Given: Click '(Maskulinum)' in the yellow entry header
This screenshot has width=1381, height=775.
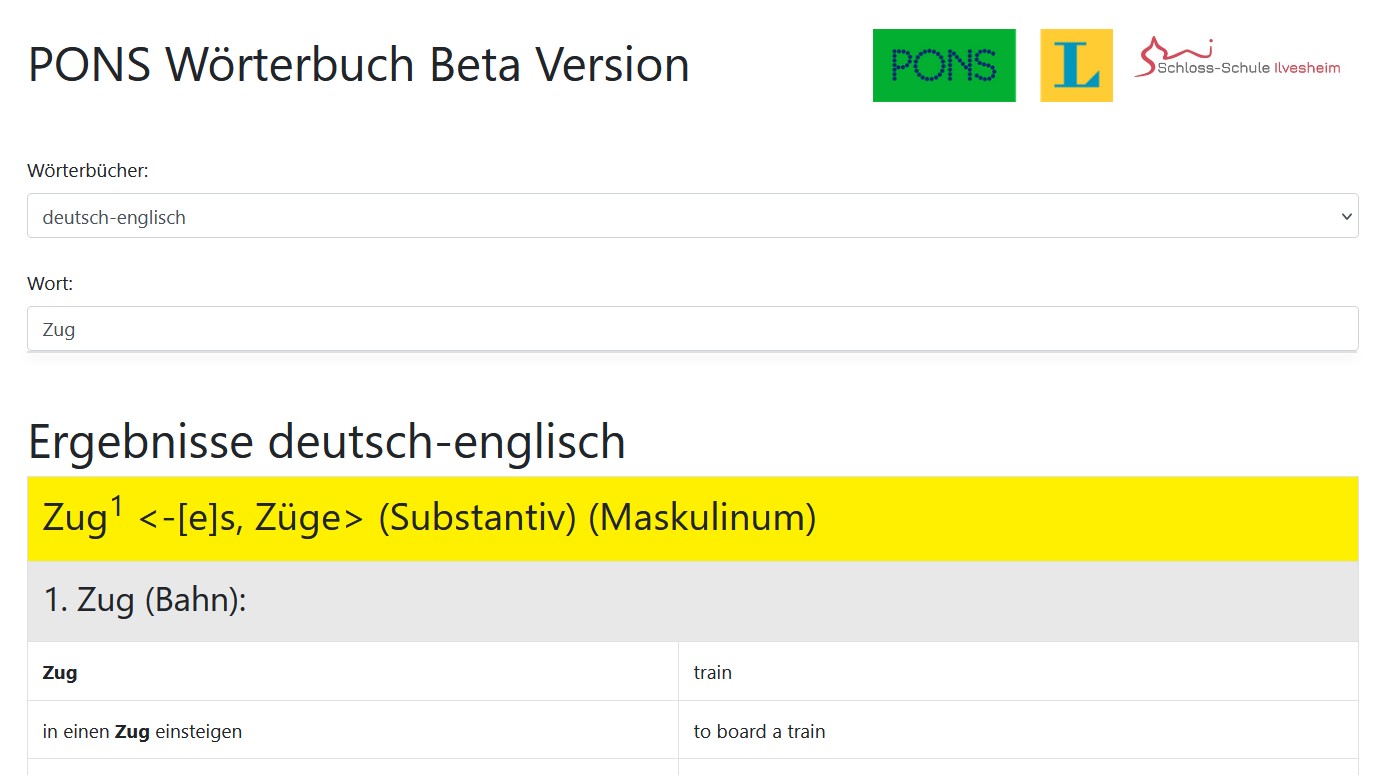Looking at the screenshot, I should (x=701, y=519).
